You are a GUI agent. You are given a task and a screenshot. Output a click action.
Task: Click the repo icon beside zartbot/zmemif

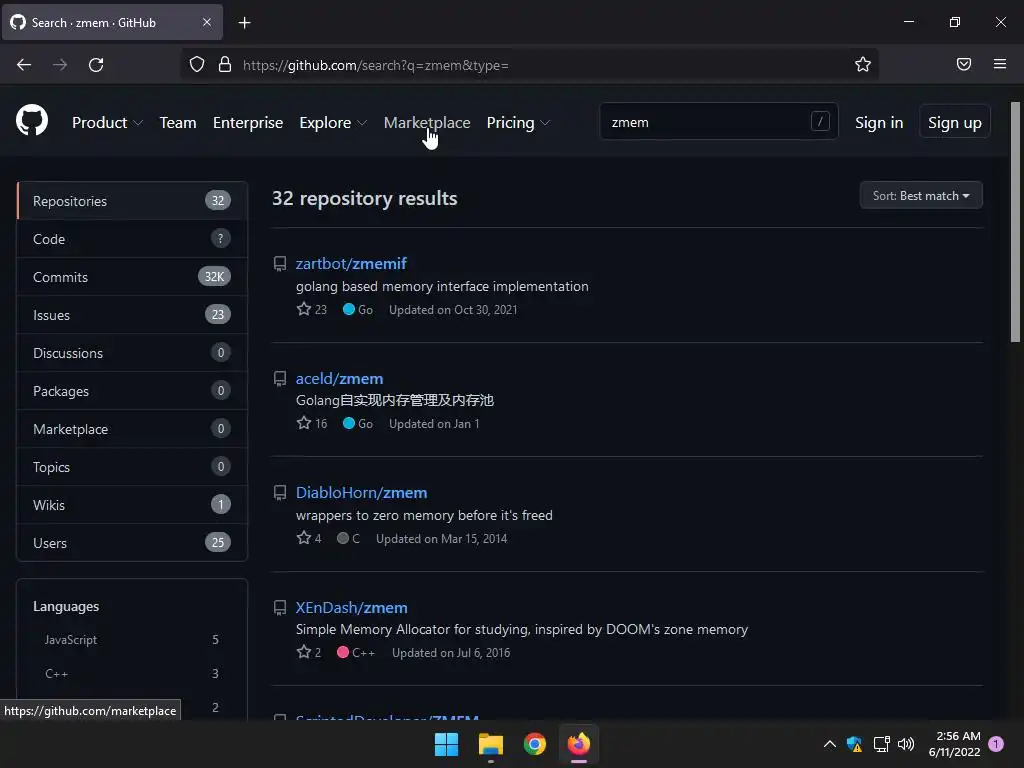point(280,264)
